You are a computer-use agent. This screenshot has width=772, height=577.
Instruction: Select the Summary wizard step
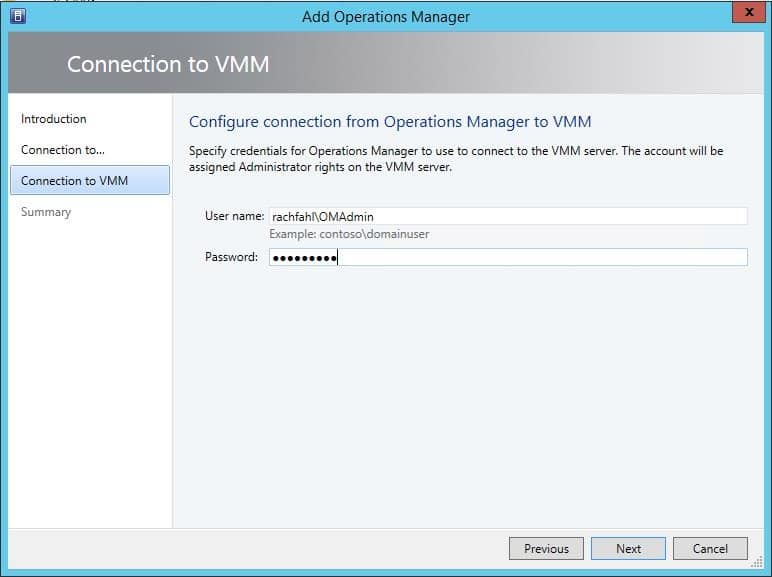click(x=46, y=212)
